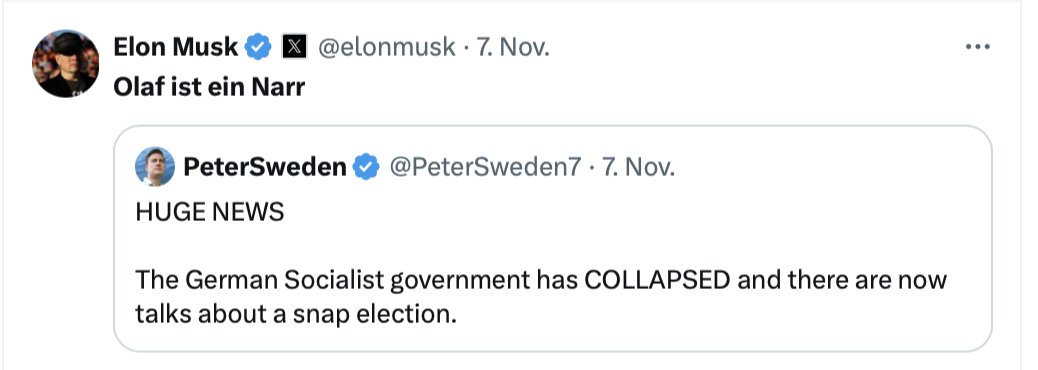Click the PeterSweden display name
Viewport: 1038px width, 370px height.
pos(265,167)
